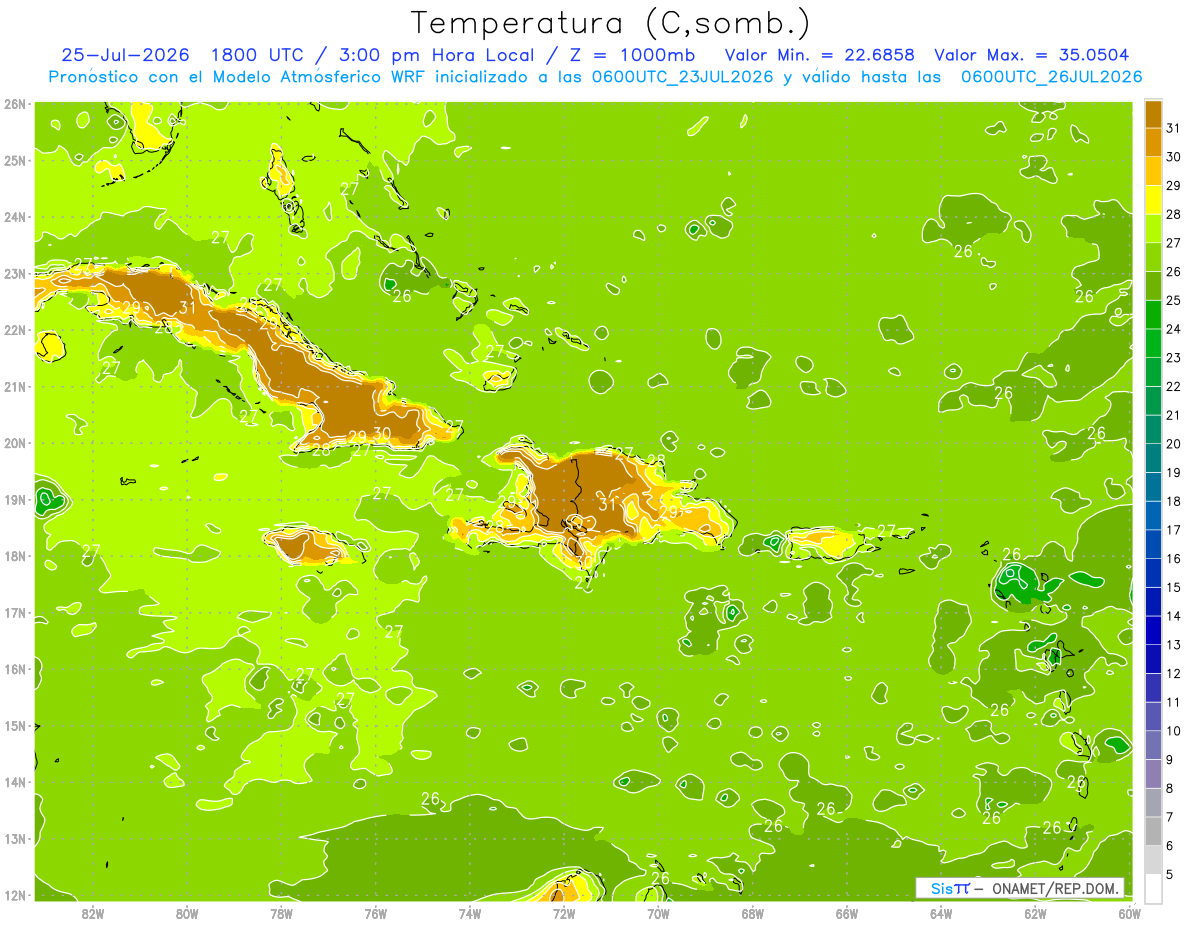Click 'Valor Max. = 35.0504' text

click(1033, 55)
